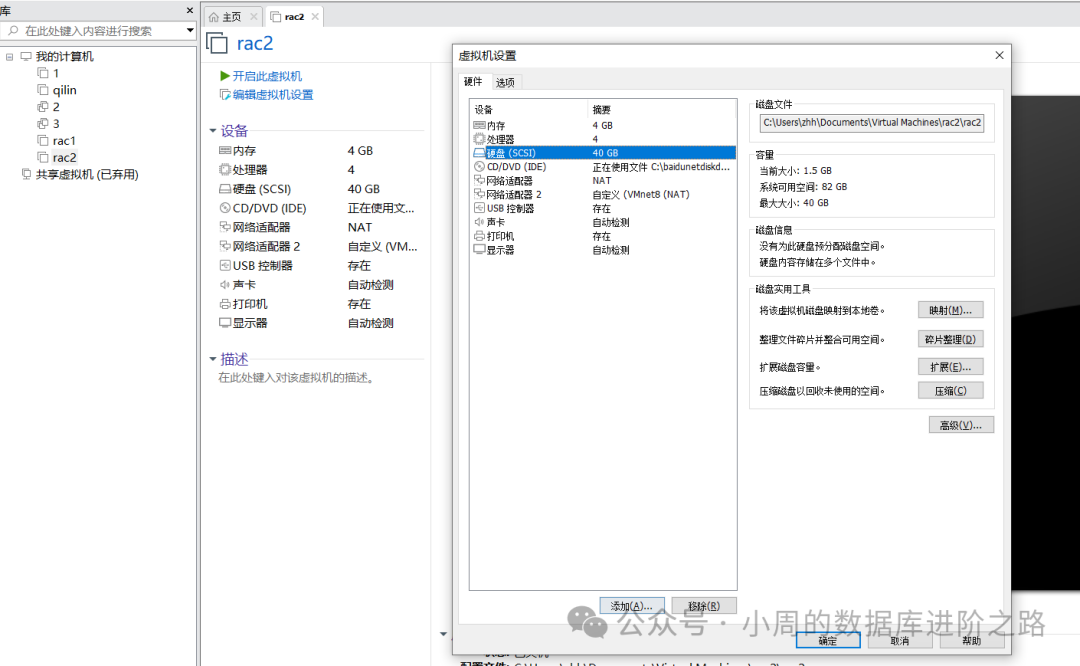Click the green play icon to power on VM

pos(225,76)
